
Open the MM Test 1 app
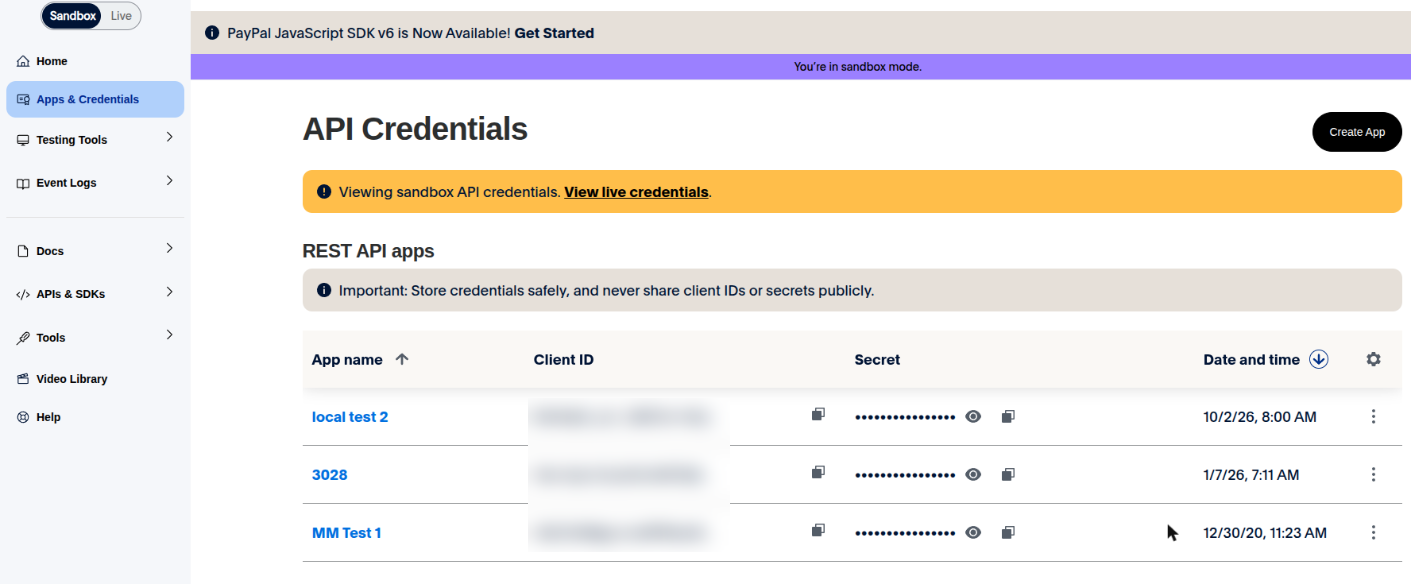(347, 533)
